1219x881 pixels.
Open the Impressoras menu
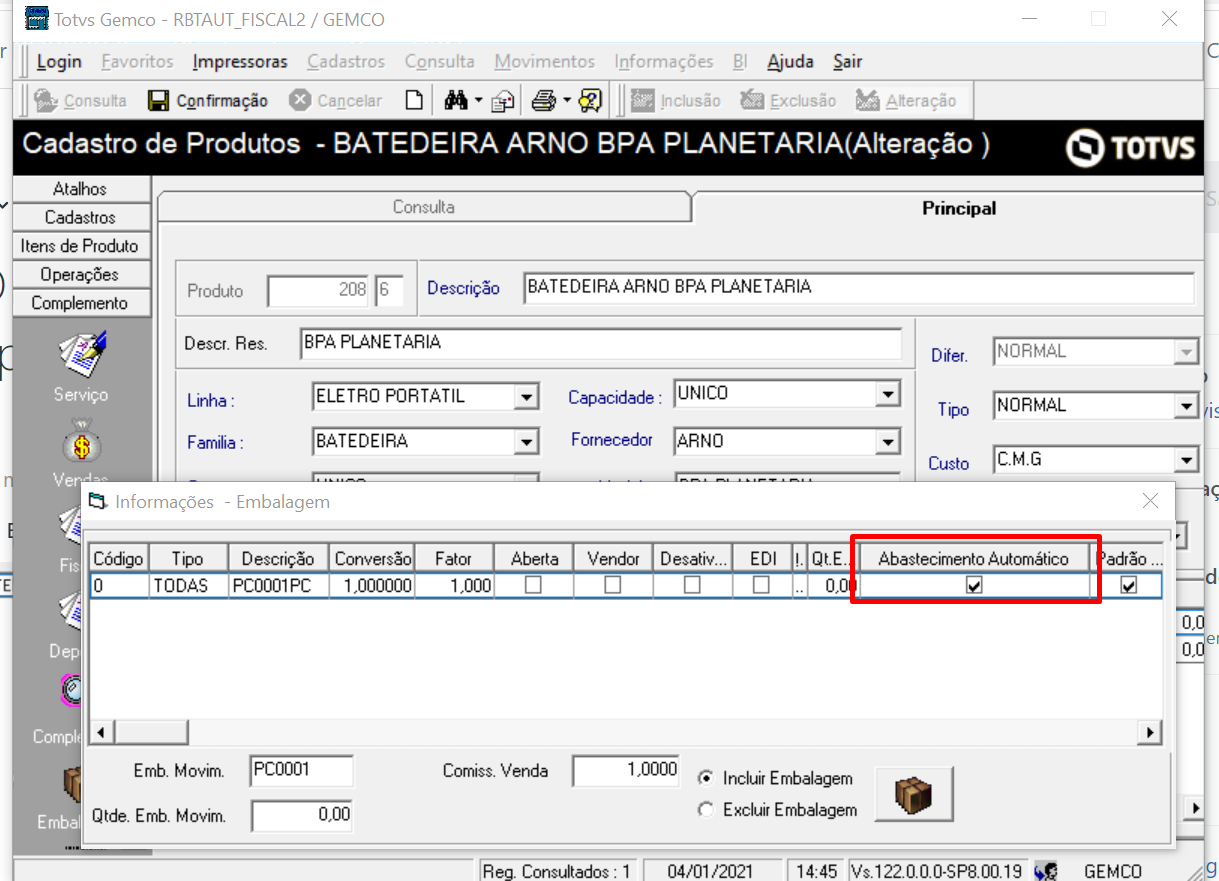[x=240, y=61]
